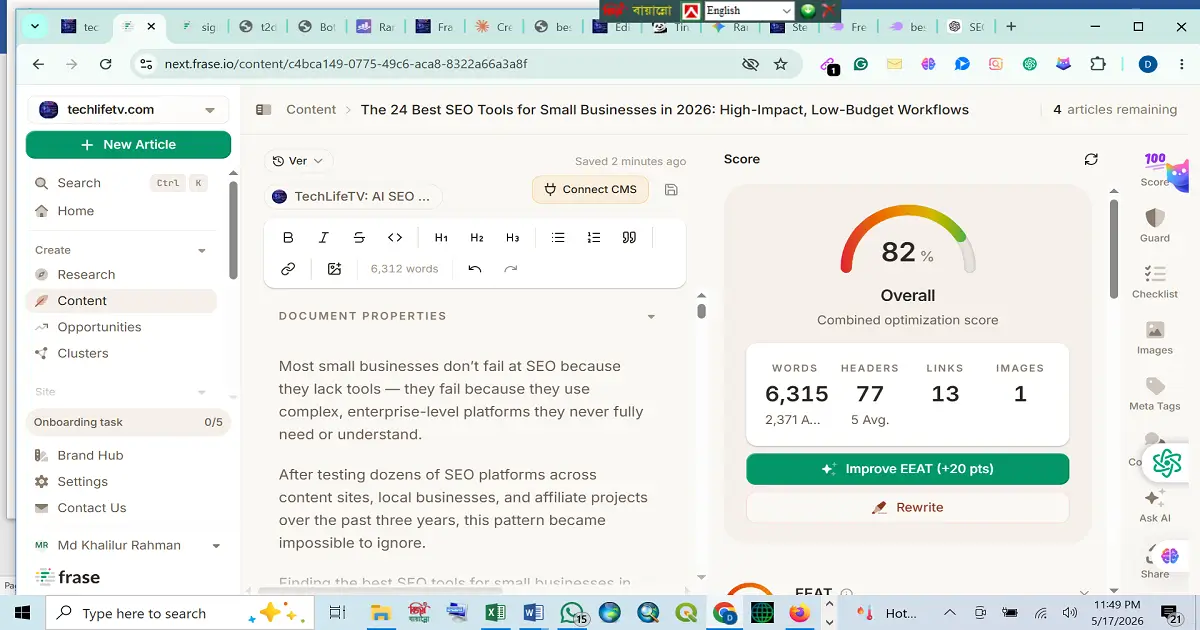Insert a numbered list
The height and width of the screenshot is (630, 1200).
[594, 238]
